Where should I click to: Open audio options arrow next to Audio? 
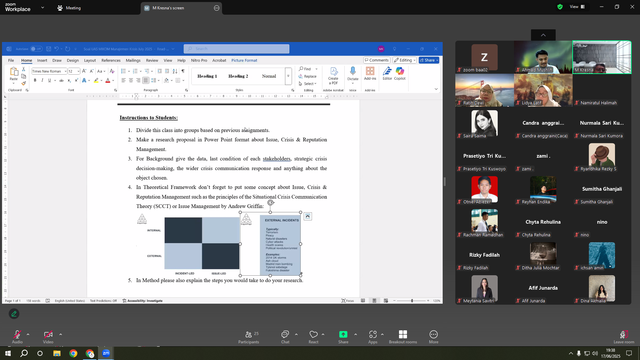pos(28,335)
